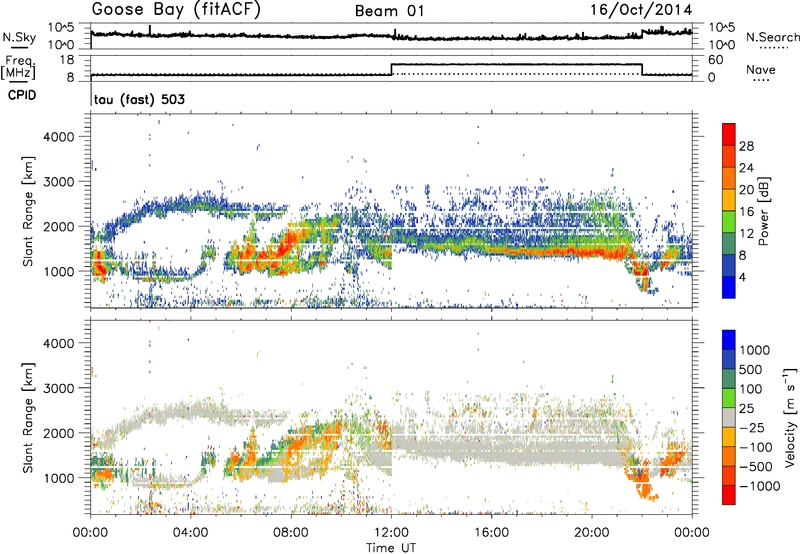Click the "16:00" time tick label
800x554 pixels.
pyautogui.click(x=491, y=533)
